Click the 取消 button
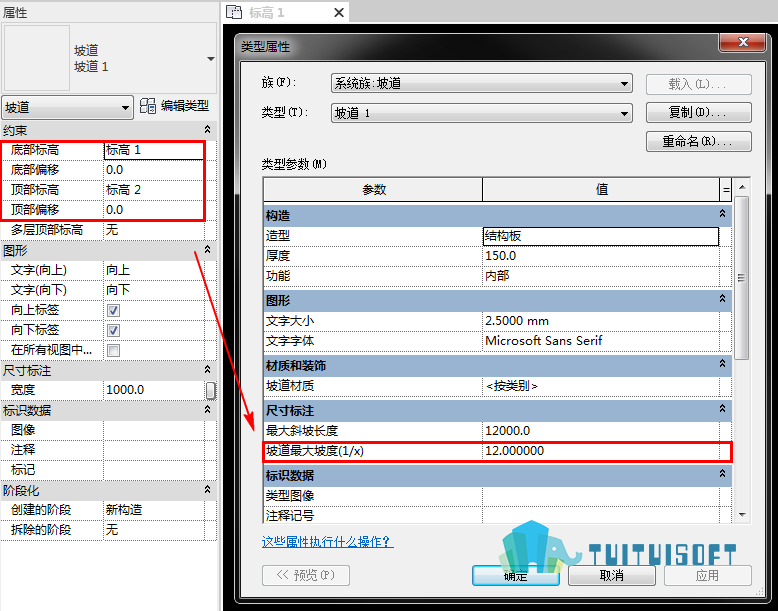 click(612, 576)
